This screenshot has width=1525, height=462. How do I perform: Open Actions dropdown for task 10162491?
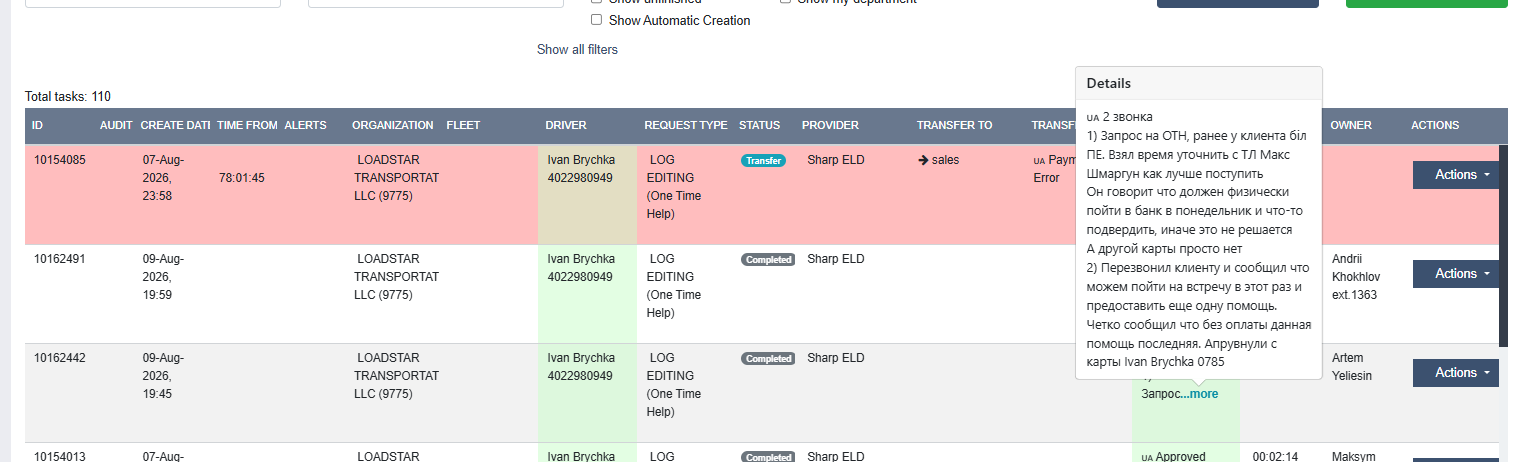pos(1456,274)
